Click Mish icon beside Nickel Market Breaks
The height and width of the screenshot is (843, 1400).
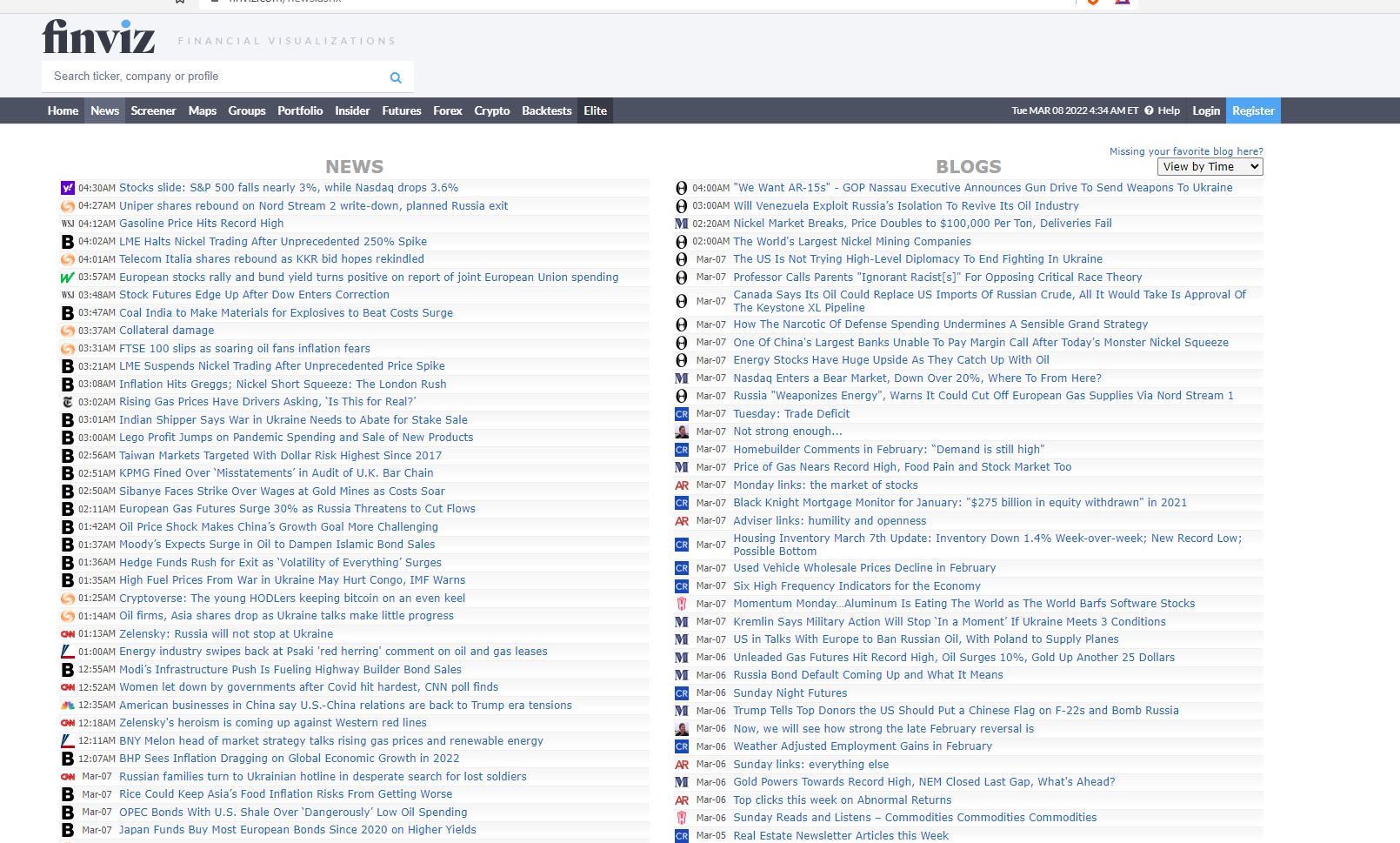[x=682, y=224]
